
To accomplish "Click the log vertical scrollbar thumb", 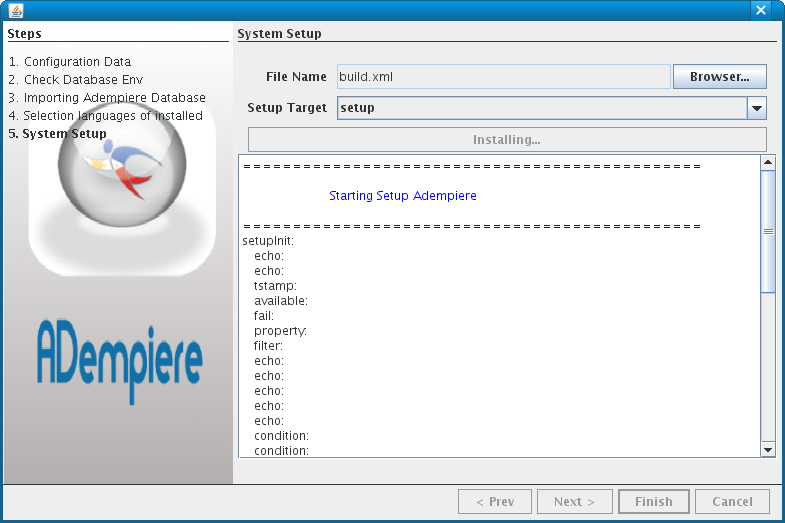I will click(x=768, y=231).
